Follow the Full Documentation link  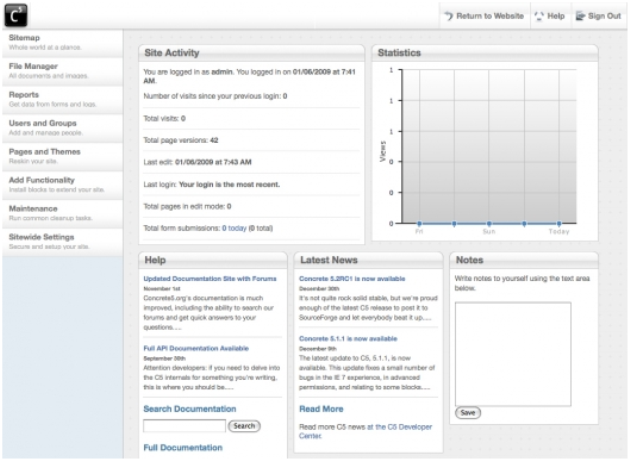(x=183, y=447)
